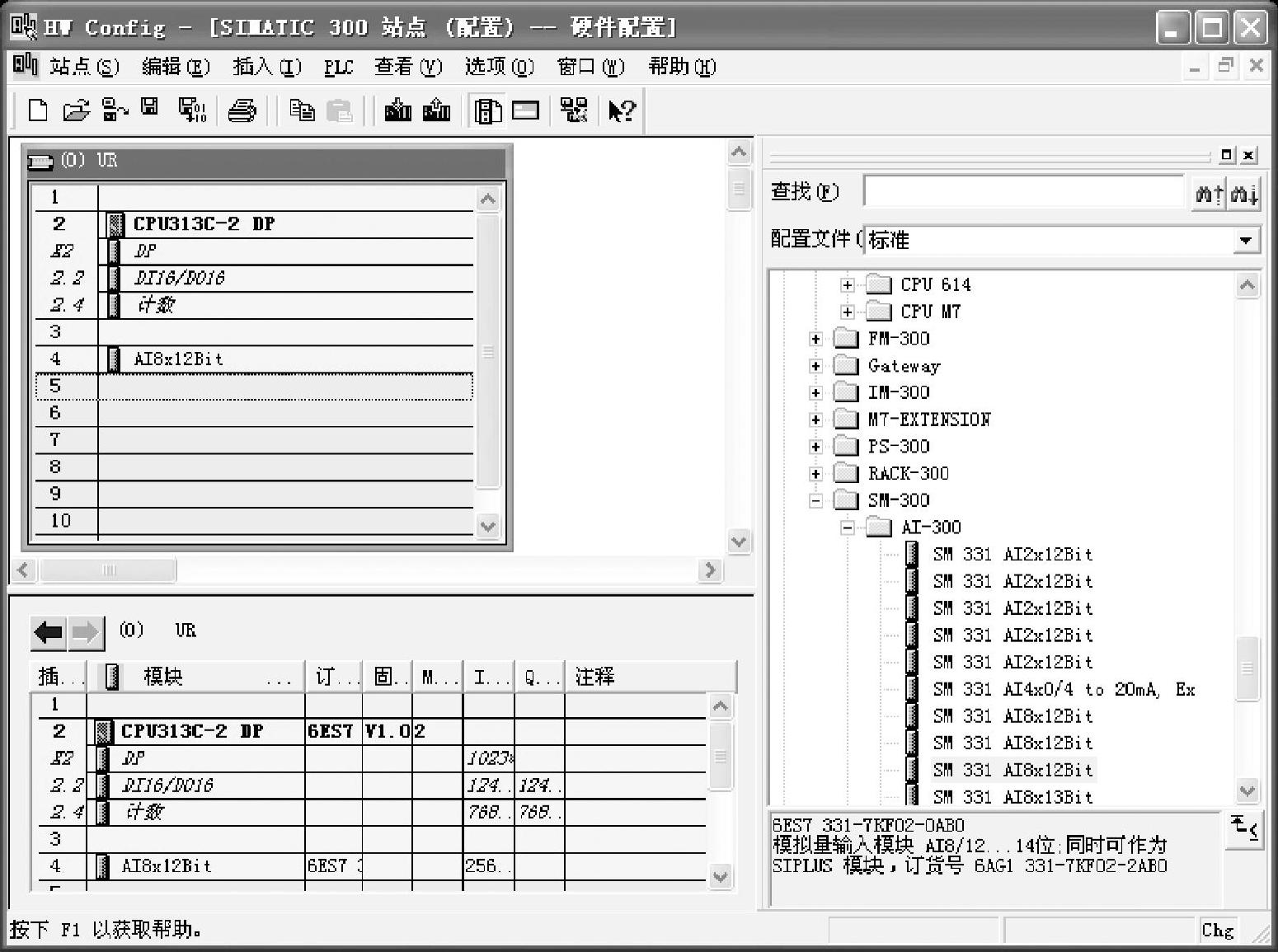
Task: Expand the CPU 614 folder
Action: point(847,285)
